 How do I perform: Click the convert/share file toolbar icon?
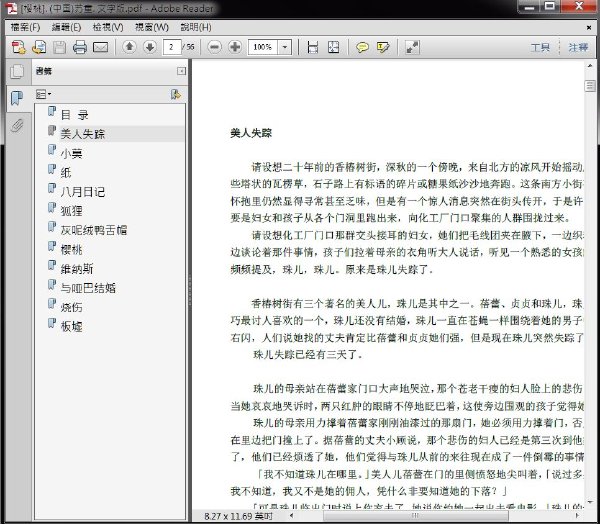point(39,47)
